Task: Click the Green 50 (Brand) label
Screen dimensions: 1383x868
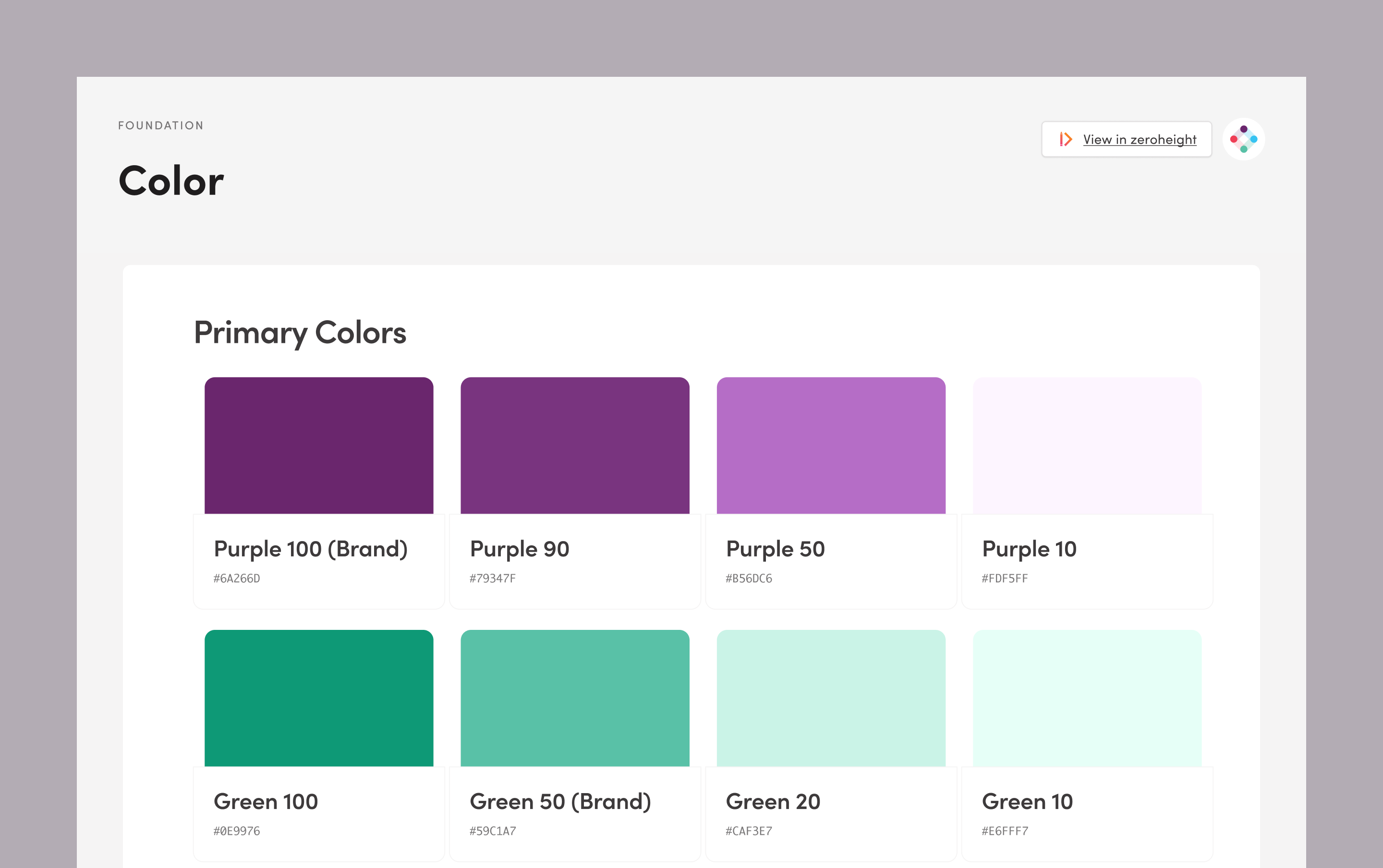Action: click(560, 802)
